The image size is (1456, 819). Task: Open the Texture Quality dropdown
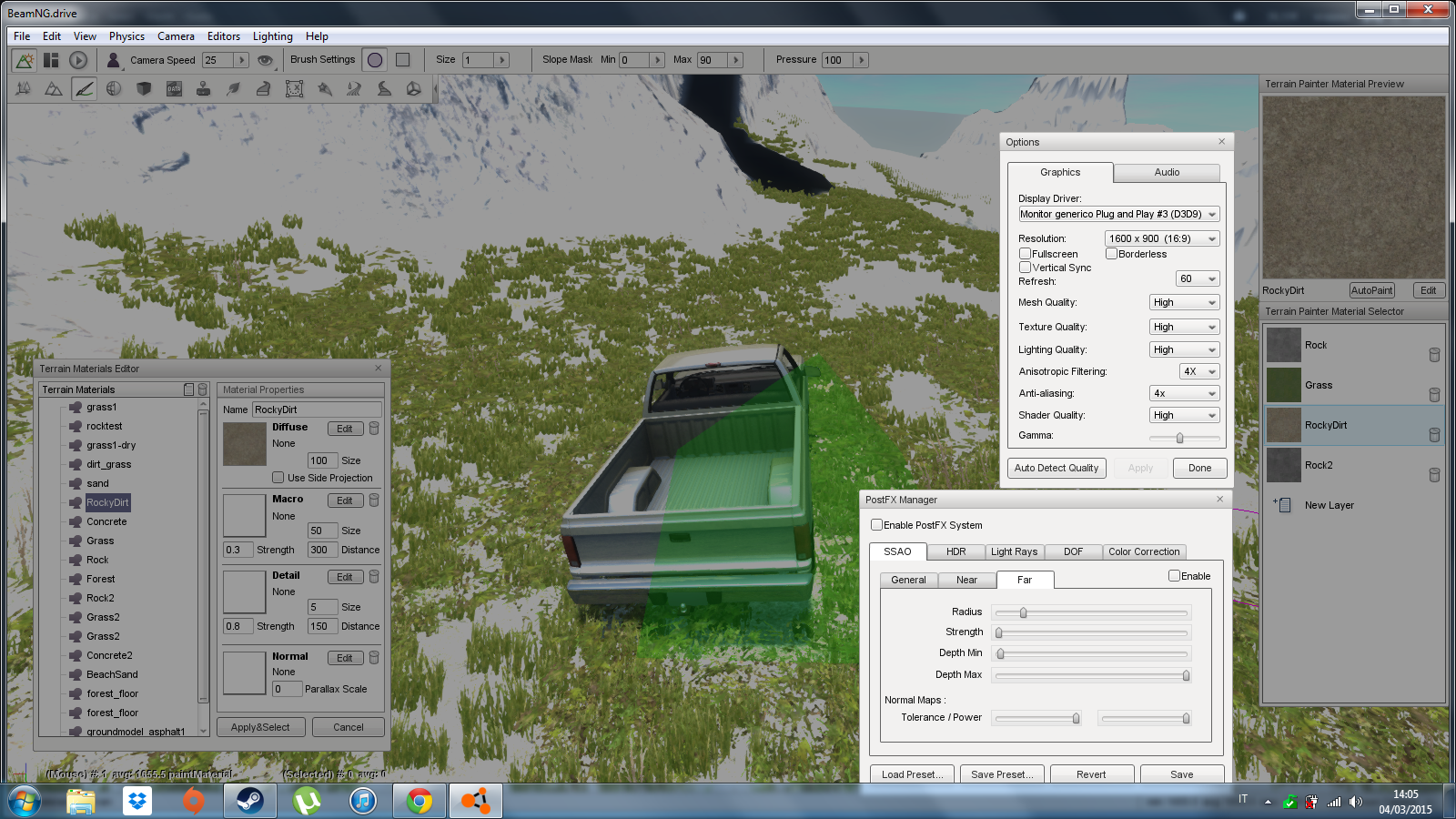[1185, 327]
